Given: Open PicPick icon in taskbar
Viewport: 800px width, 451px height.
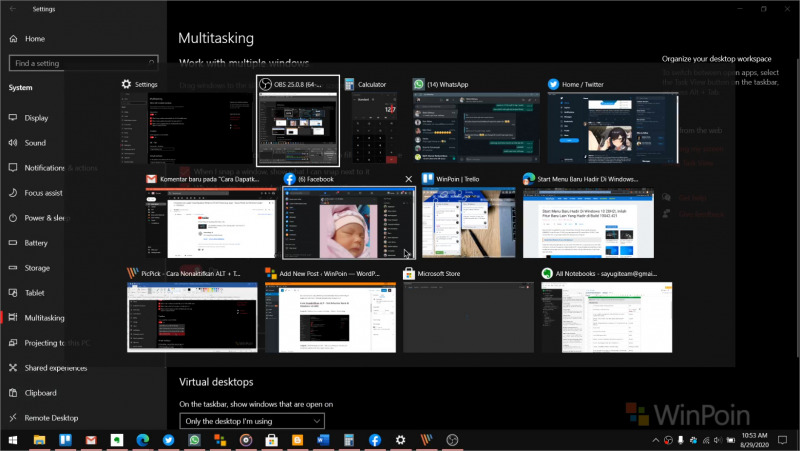Looking at the screenshot, I should [x=426, y=440].
